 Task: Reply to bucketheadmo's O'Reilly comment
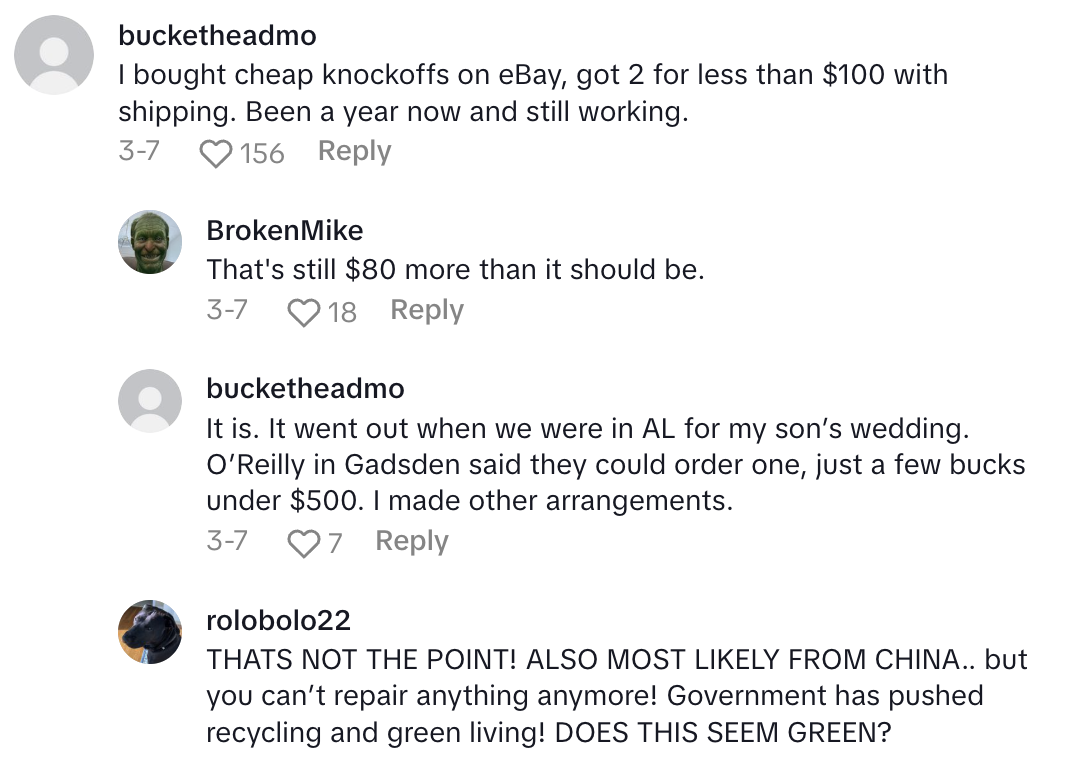point(412,542)
